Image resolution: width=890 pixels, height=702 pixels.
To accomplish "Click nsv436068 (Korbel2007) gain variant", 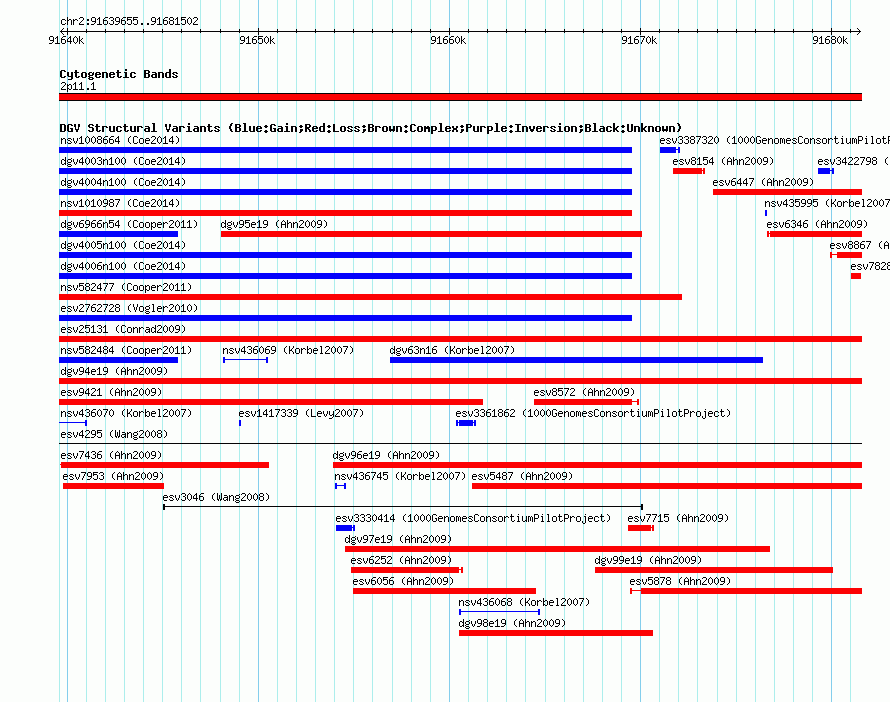I will [x=499, y=612].
